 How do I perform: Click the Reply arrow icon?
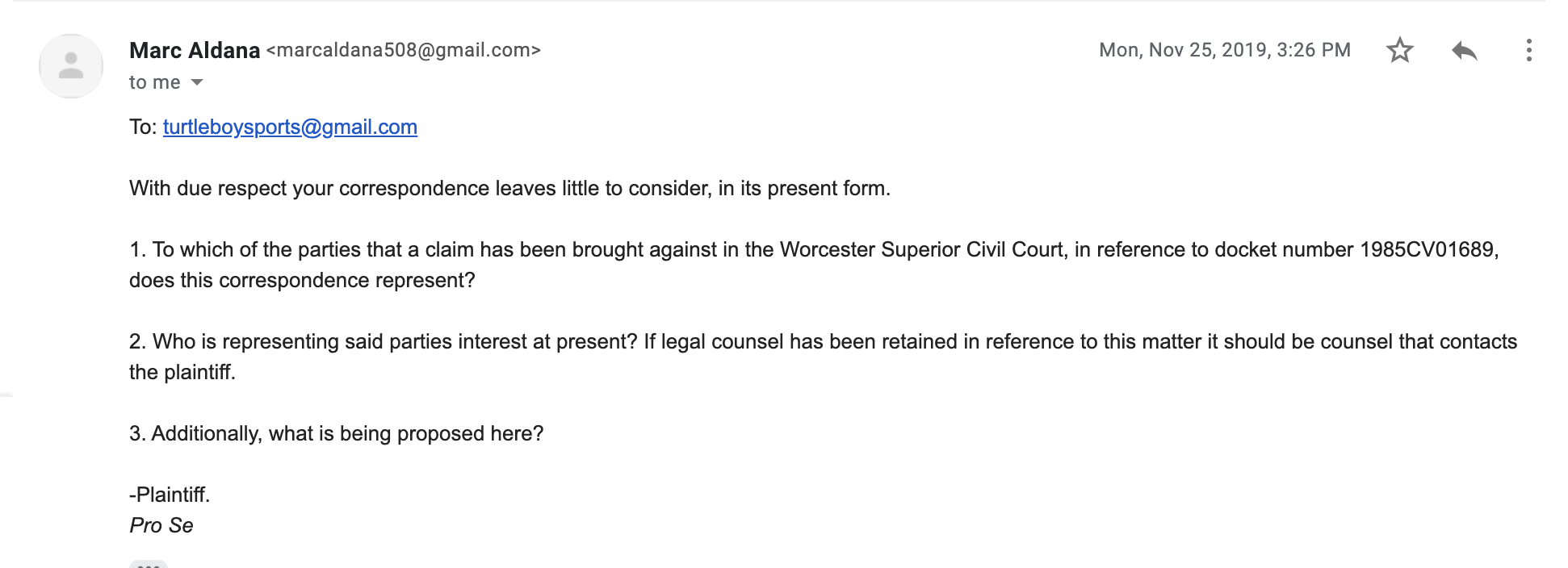pos(1464,51)
